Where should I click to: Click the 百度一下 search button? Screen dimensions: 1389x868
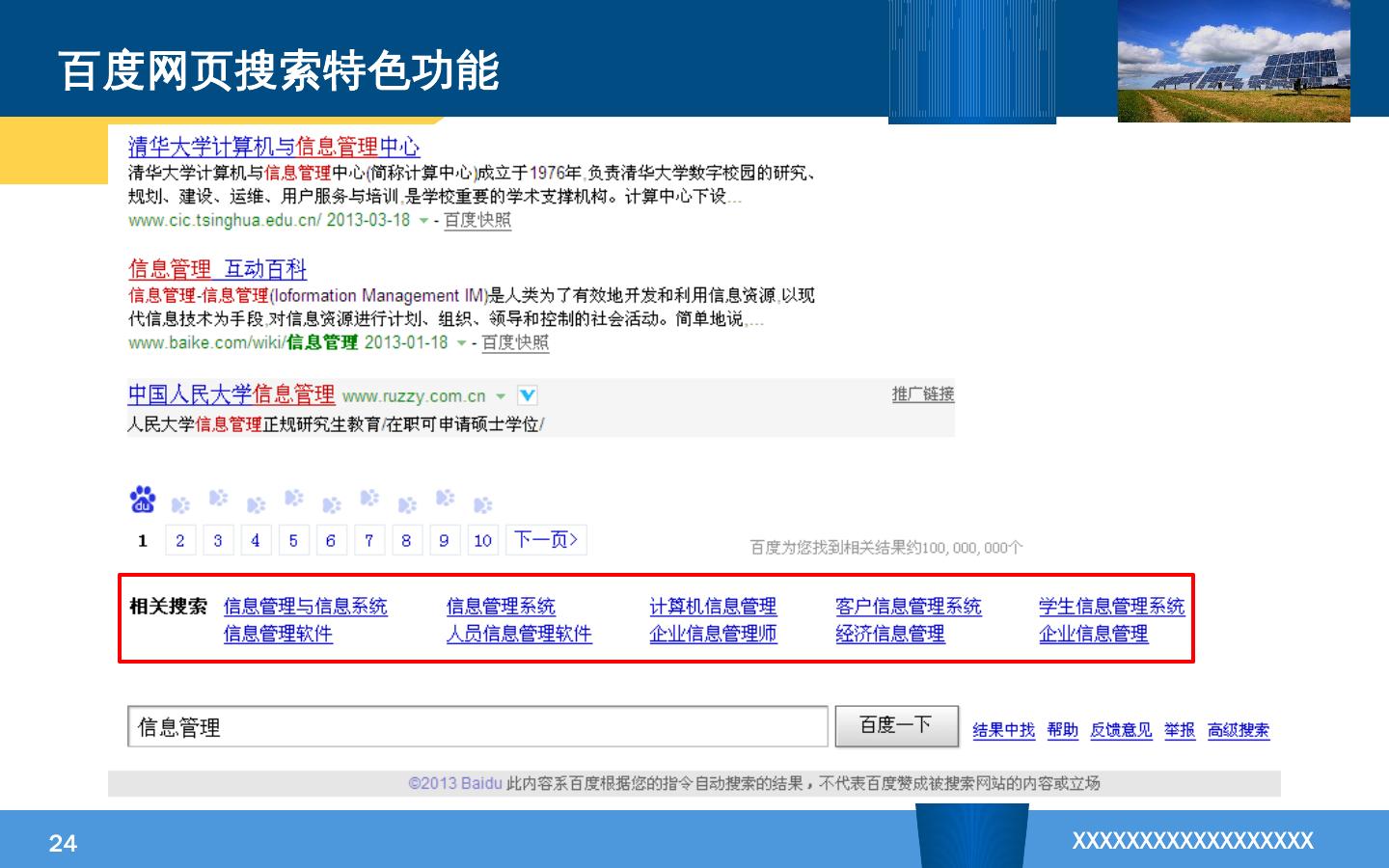[896, 726]
